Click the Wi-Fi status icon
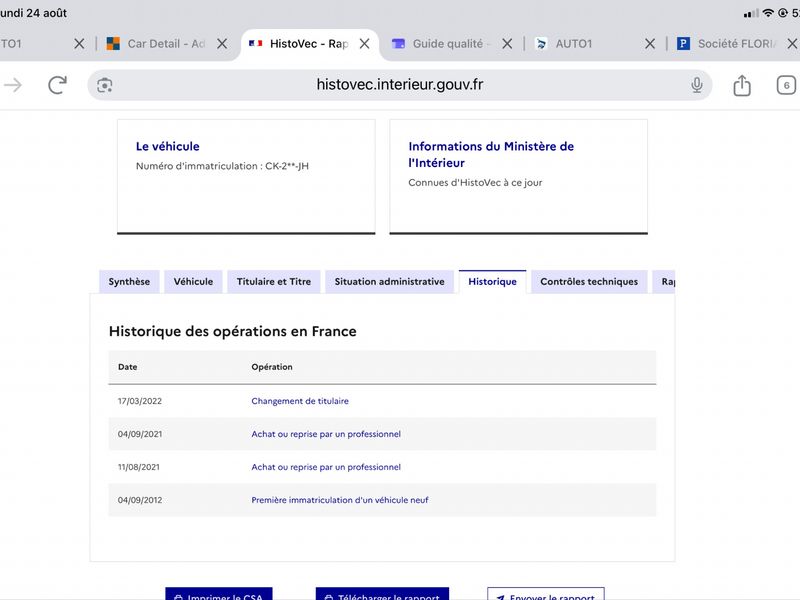Viewport: 800px width, 600px height. point(768,13)
